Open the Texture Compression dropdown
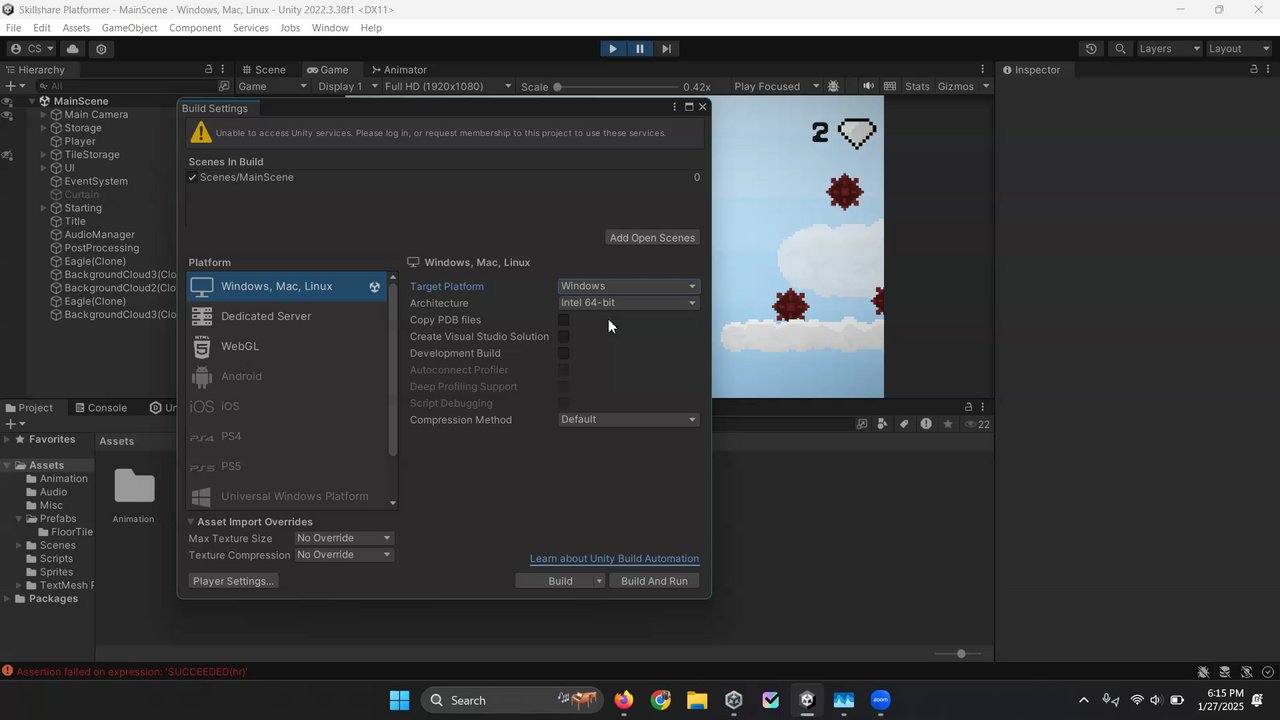The width and height of the screenshot is (1280, 720). coord(344,555)
